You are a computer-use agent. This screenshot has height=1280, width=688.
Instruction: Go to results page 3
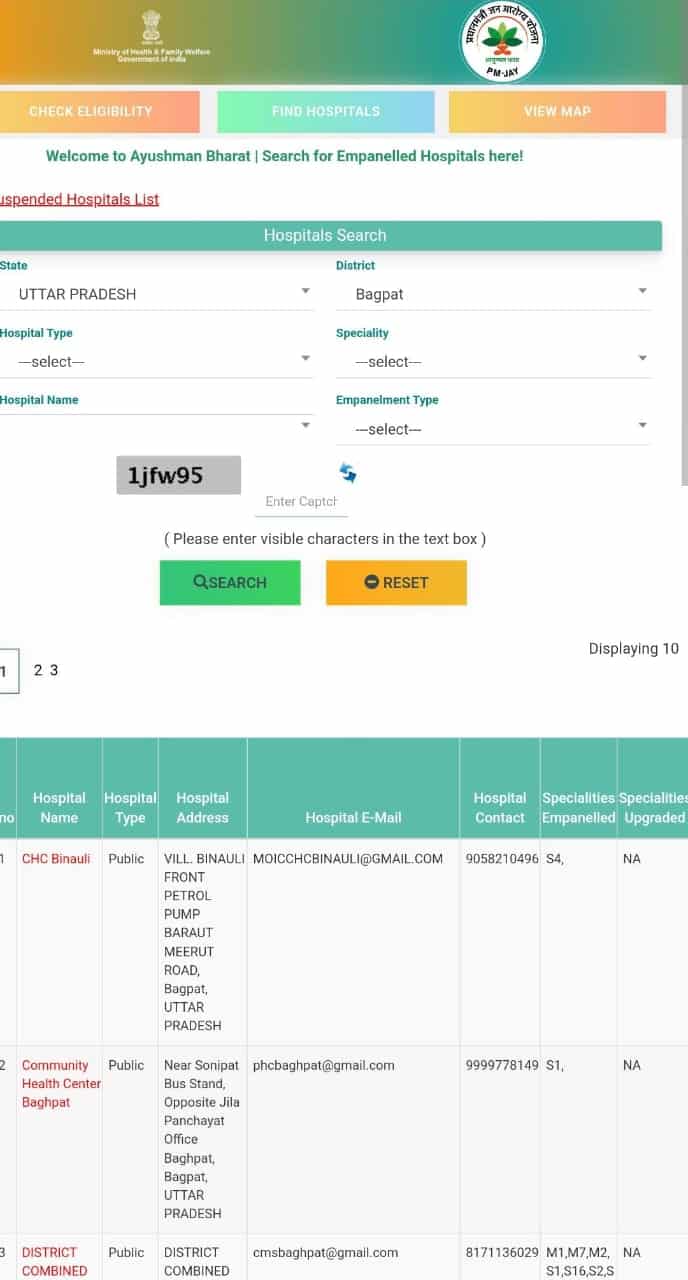54,670
